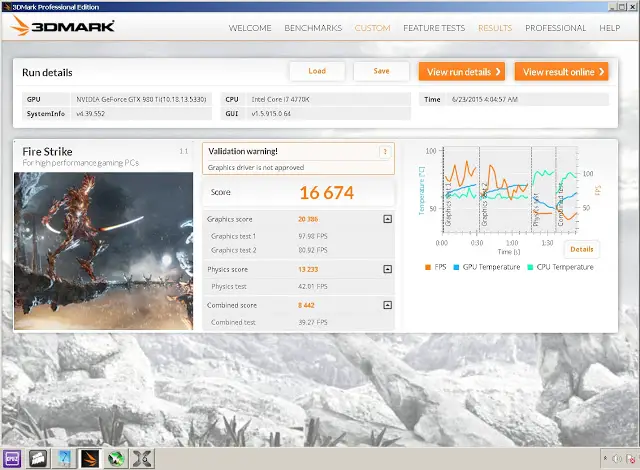Click Graphics test 1 result 97.98 FPS

(x=313, y=236)
